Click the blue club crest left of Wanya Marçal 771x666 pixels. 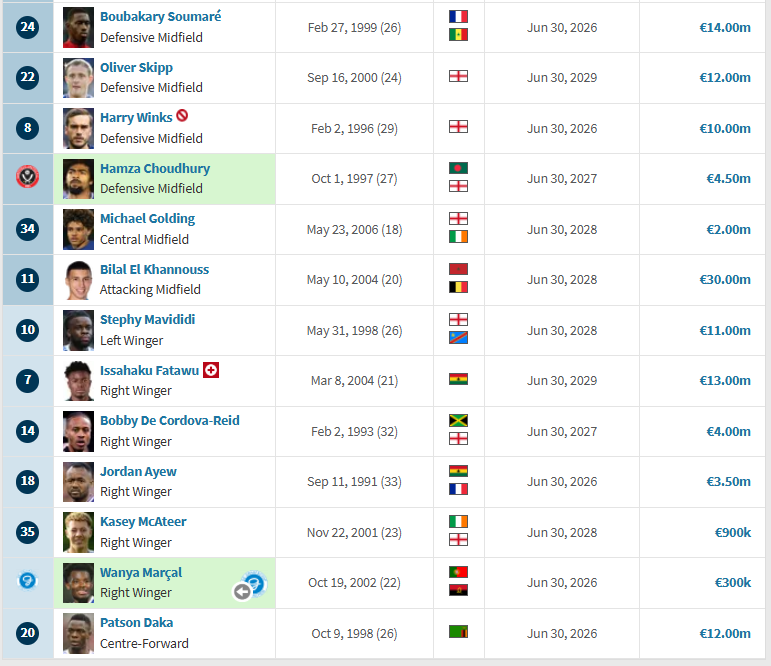28,581
